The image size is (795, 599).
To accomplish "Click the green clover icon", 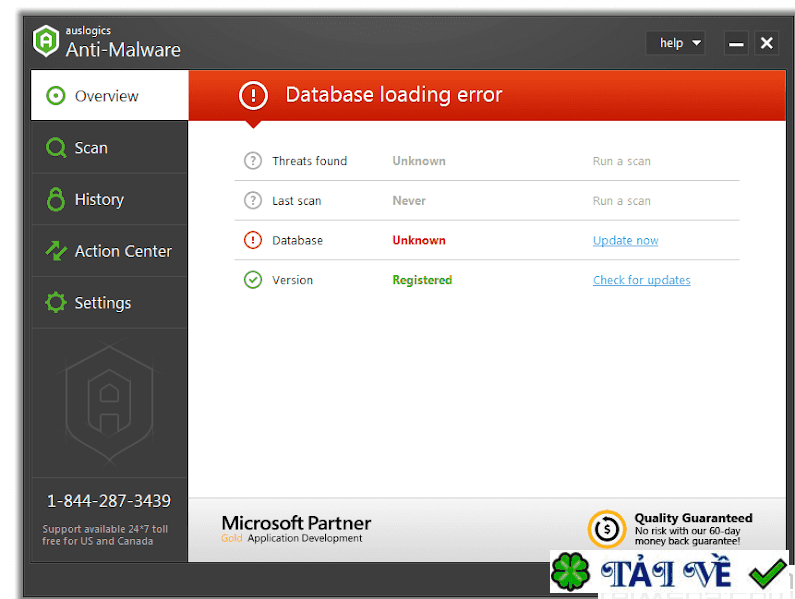I will (571, 572).
